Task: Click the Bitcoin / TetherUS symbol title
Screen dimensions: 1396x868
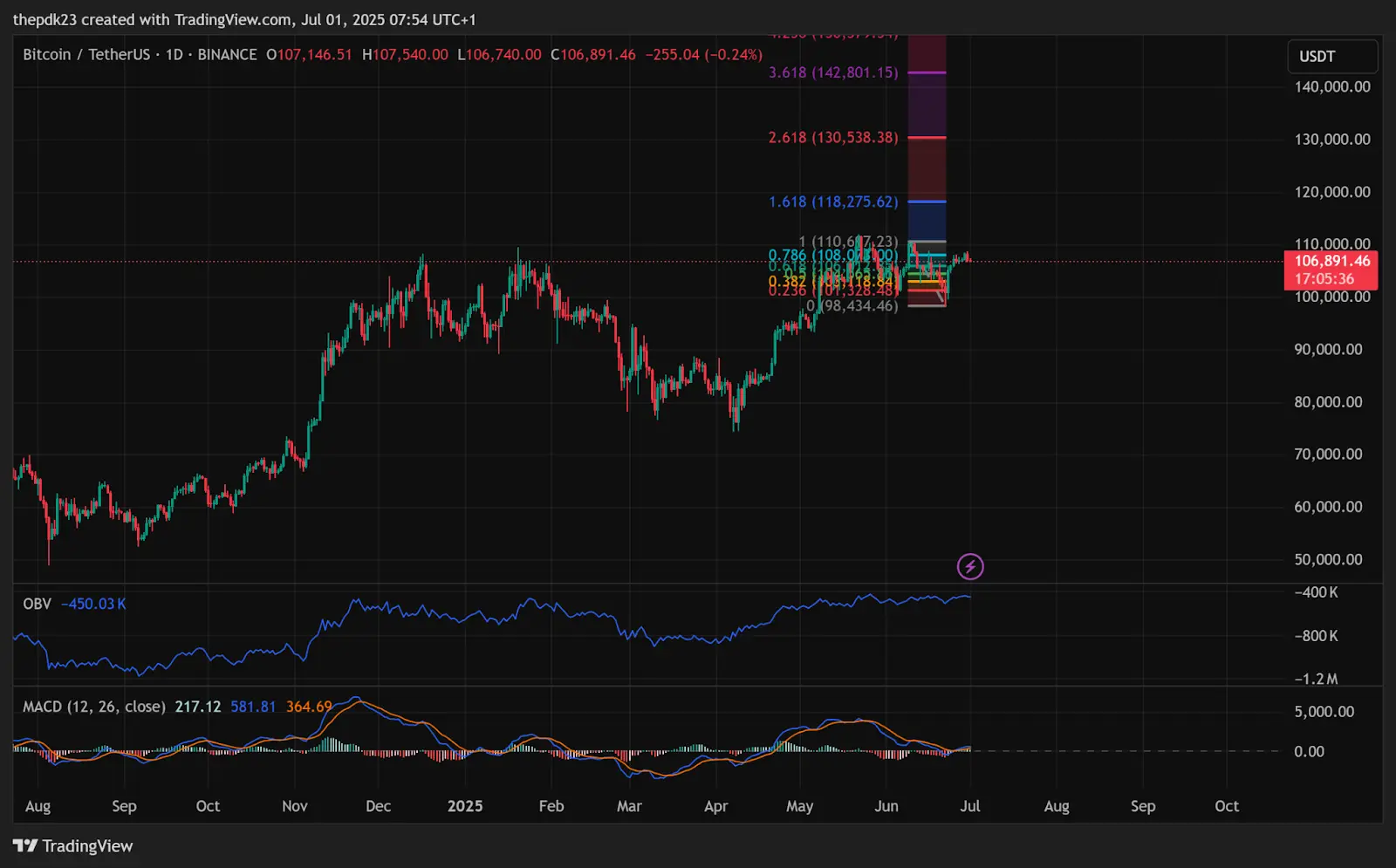Action: click(86, 54)
